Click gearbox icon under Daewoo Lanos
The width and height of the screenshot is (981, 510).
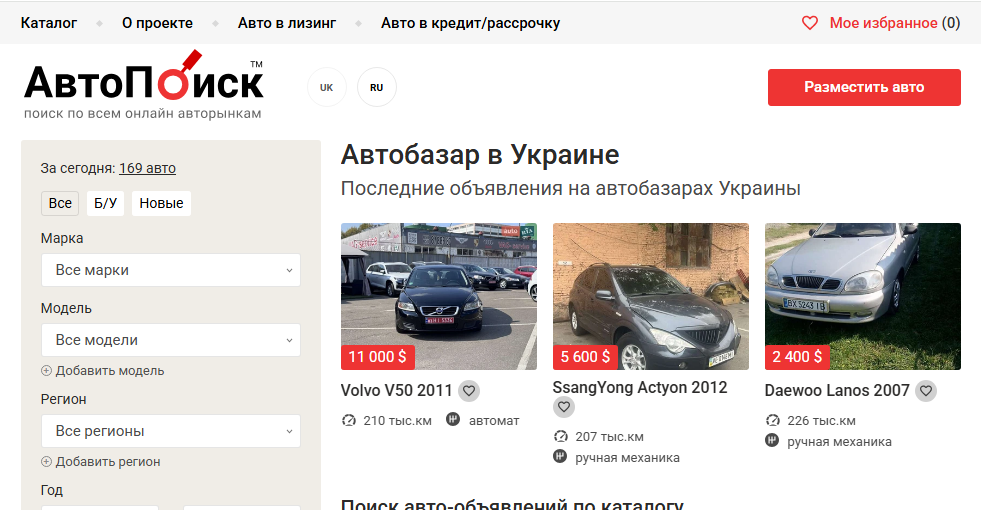tap(772, 441)
